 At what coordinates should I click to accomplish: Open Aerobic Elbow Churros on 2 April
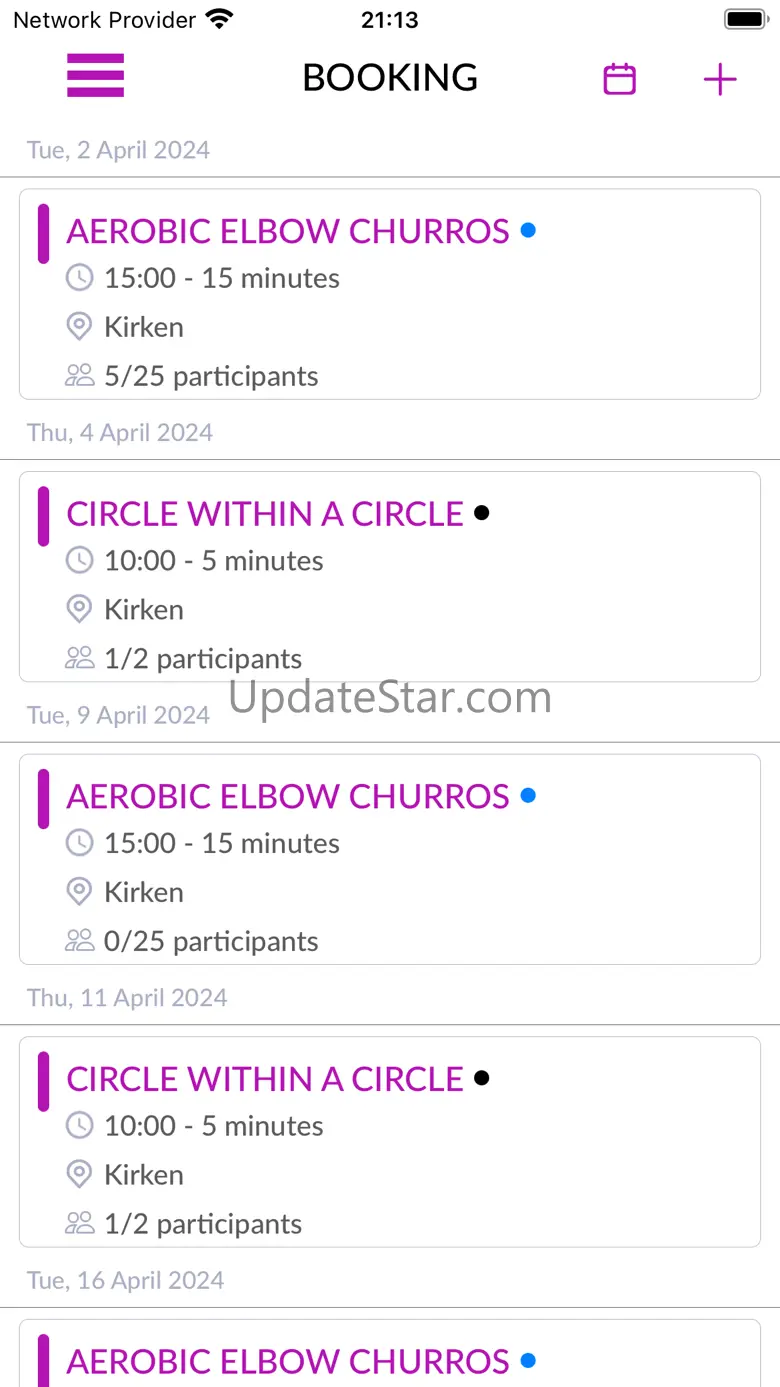coord(288,232)
